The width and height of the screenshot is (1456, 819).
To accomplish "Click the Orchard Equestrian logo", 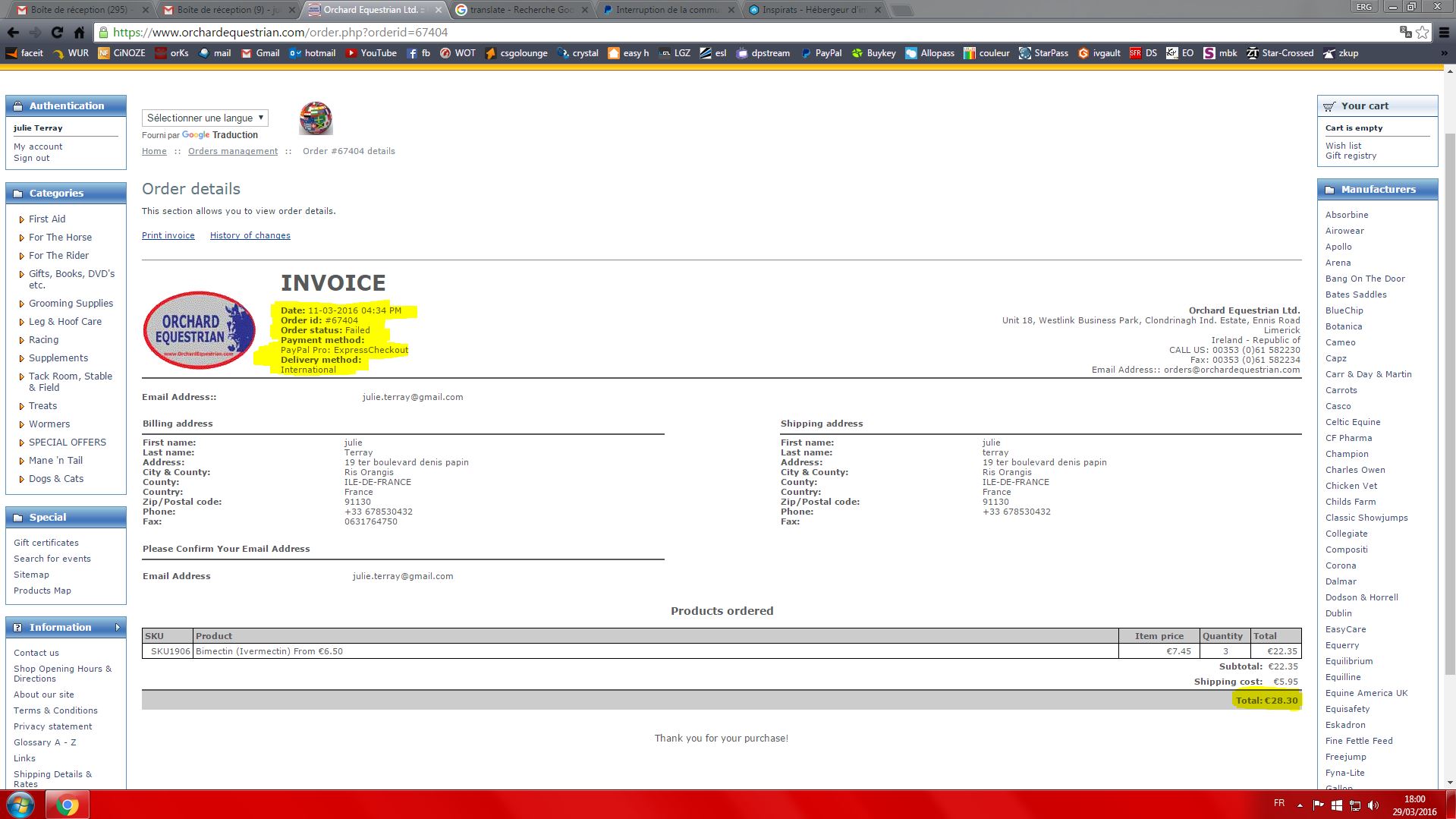I will click(200, 330).
